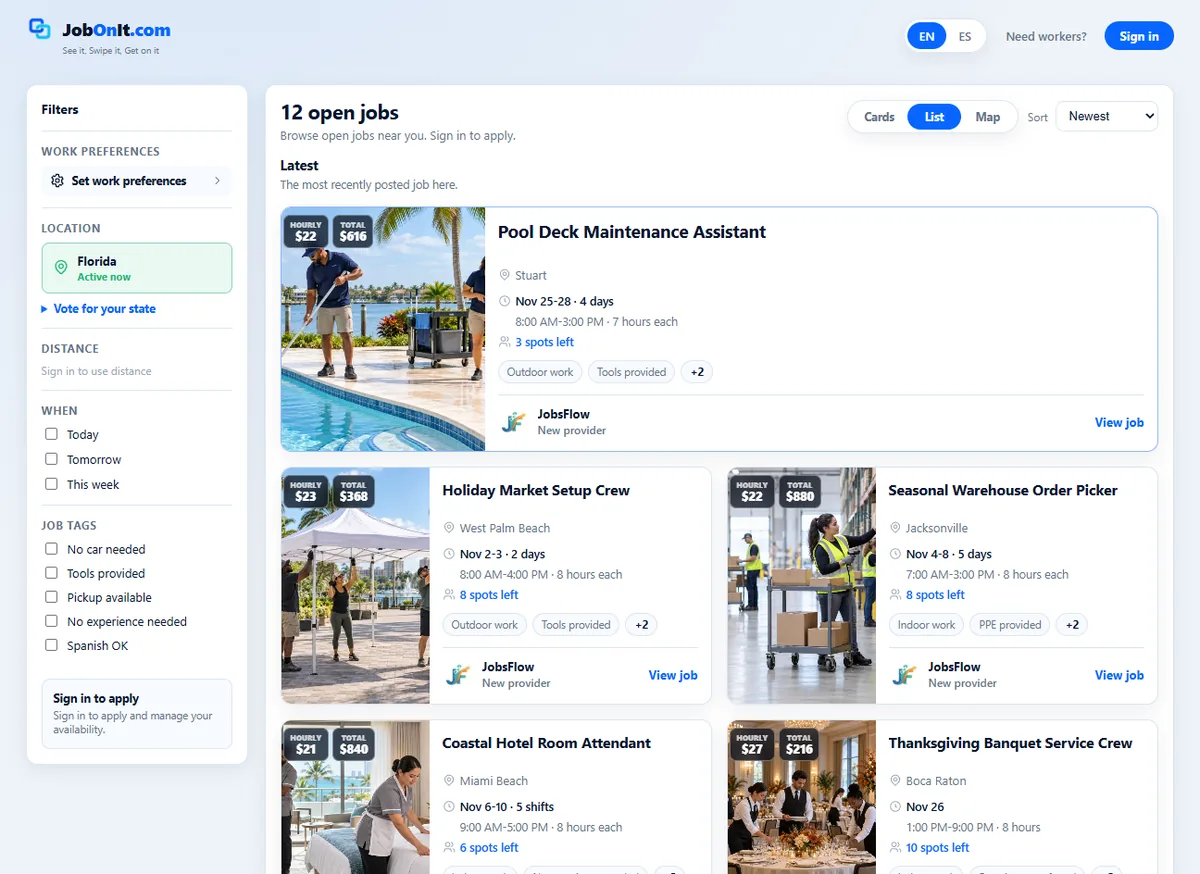Switch to List view
Image resolution: width=1200 pixels, height=874 pixels.
coord(934,117)
